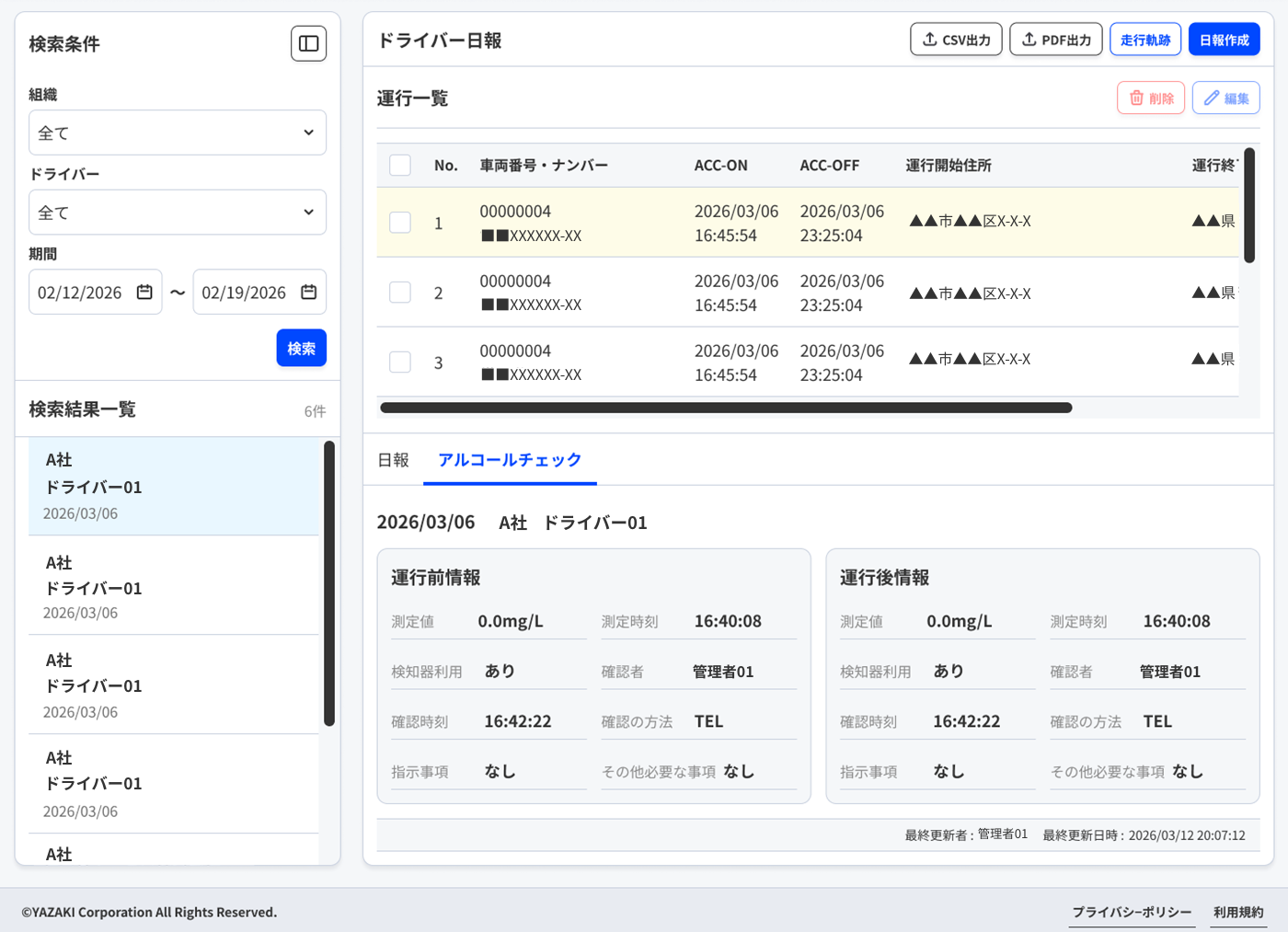Image resolution: width=1288 pixels, height=932 pixels.
Task: Click the 6件 result count
Action: point(315,411)
